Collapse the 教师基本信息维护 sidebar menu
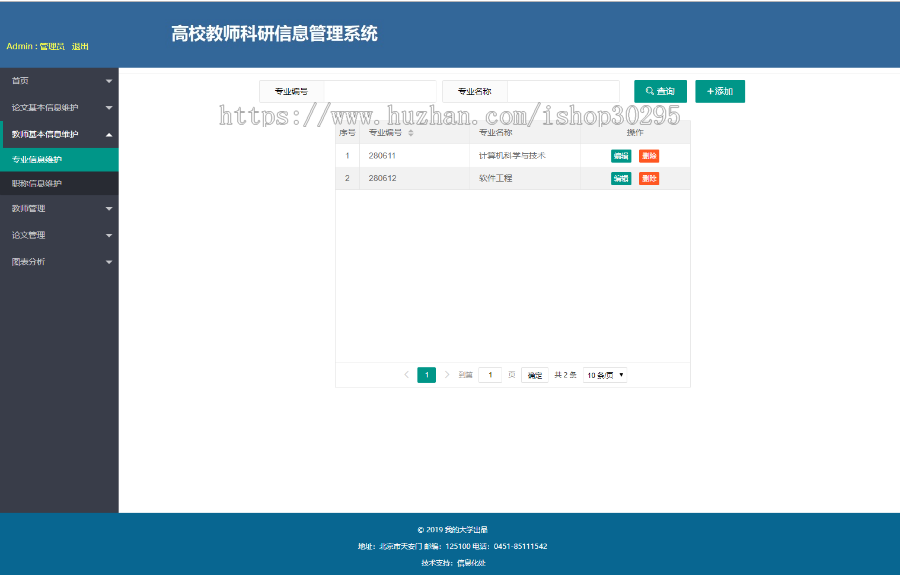Screen dimensions: 900x575 (x=59, y=134)
